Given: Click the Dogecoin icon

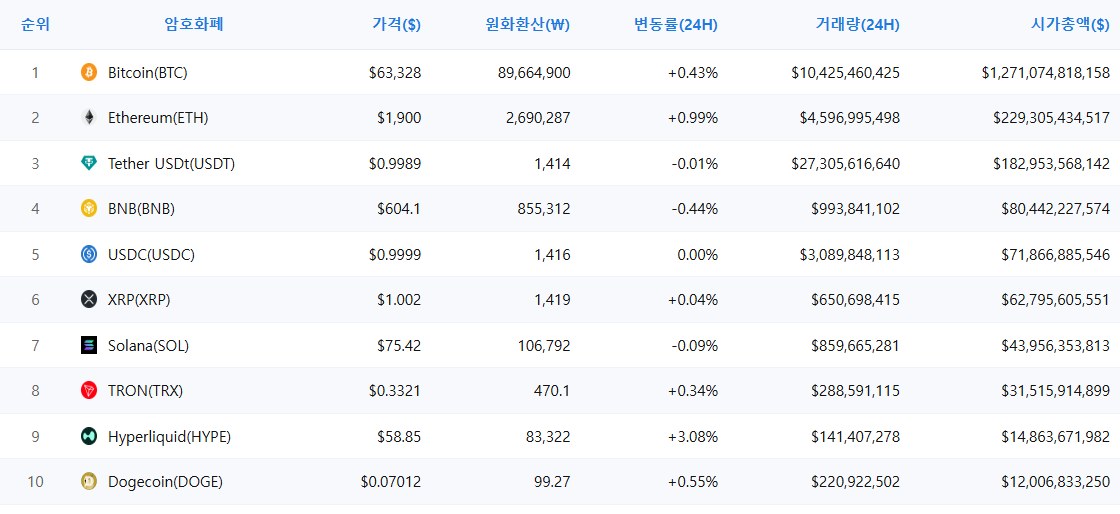Looking at the screenshot, I should click(x=89, y=482).
